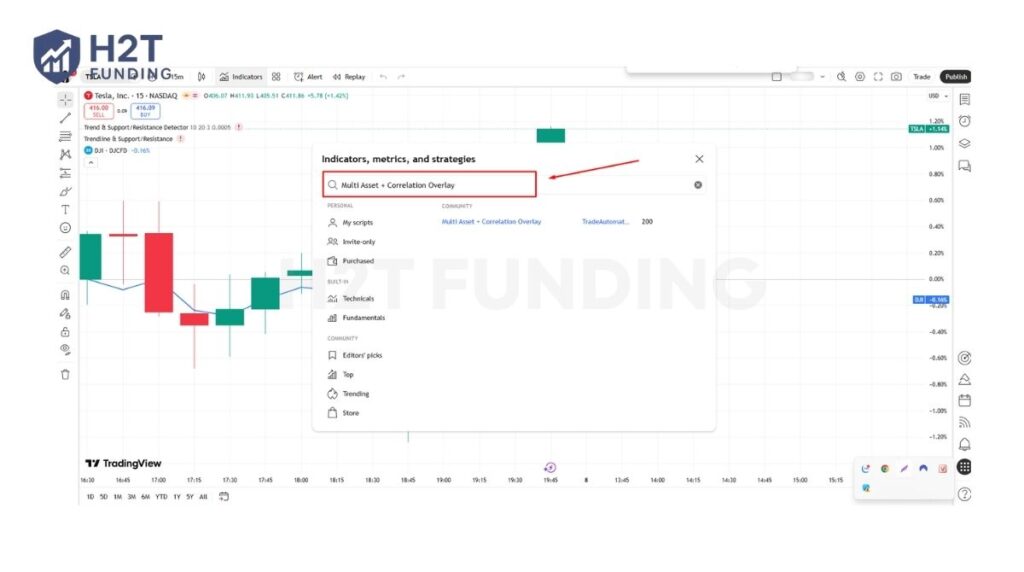Open the Indicators toolbar button
Screen dimensions: 1024x572
(241, 76)
